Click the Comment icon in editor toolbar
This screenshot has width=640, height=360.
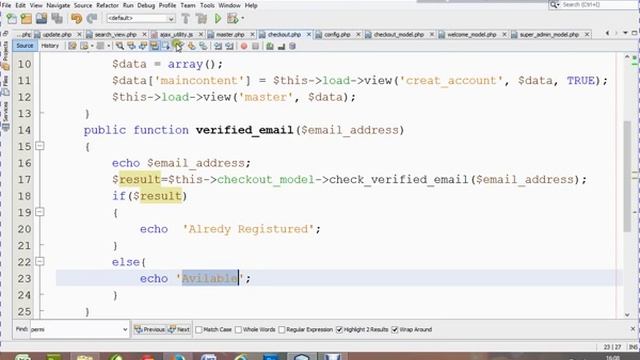[270, 46]
